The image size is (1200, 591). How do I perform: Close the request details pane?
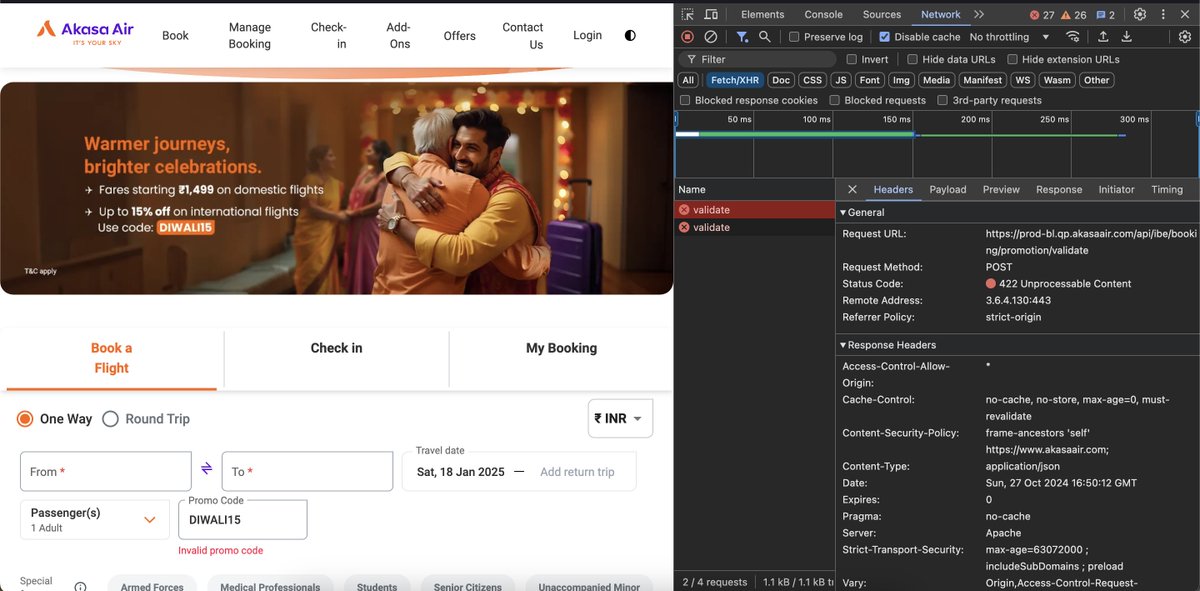click(x=852, y=189)
